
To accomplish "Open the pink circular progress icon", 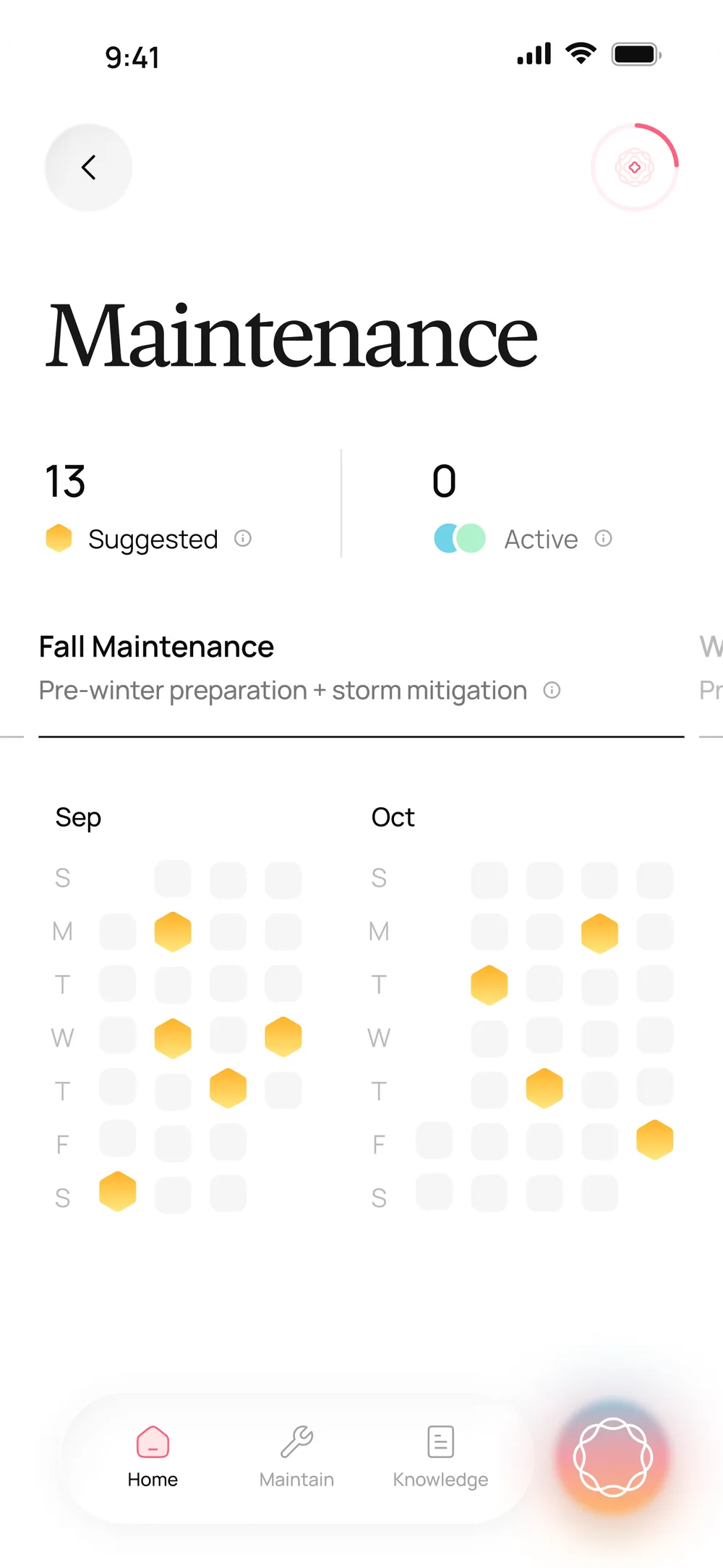I will 635,167.
